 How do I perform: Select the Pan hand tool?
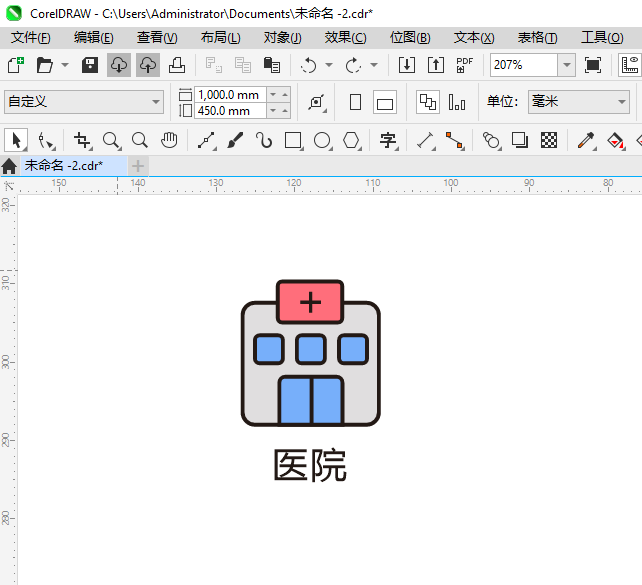[x=169, y=140]
